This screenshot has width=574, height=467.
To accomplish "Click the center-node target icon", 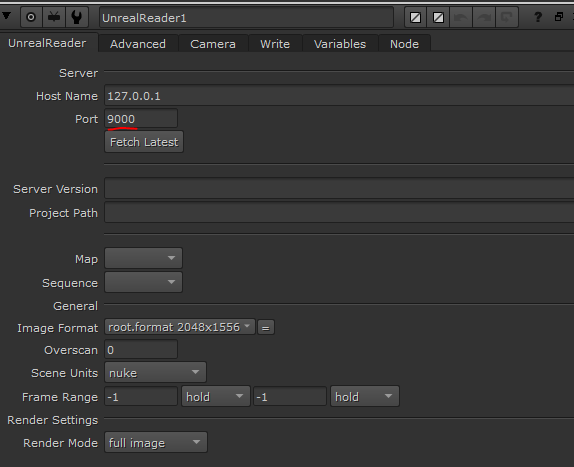I will pyautogui.click(x=31, y=17).
